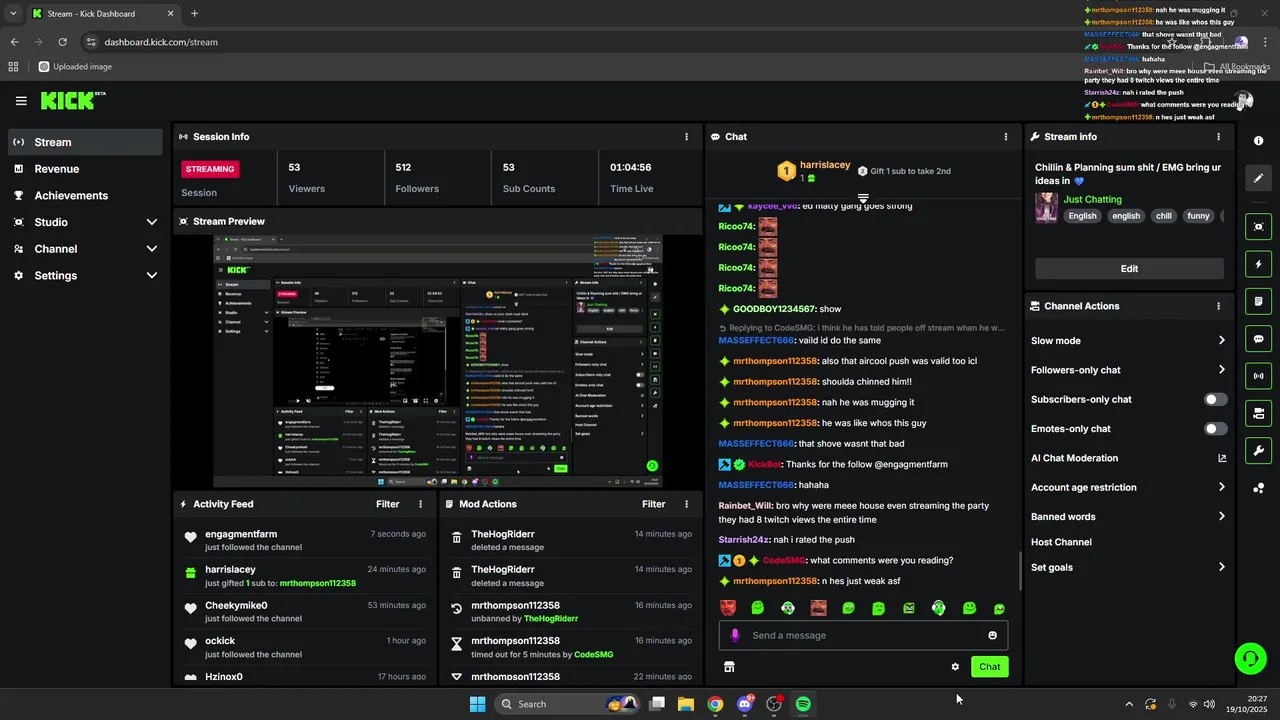Click the chat vertical scrollbar
The image size is (1280, 720).
pos(1020,570)
